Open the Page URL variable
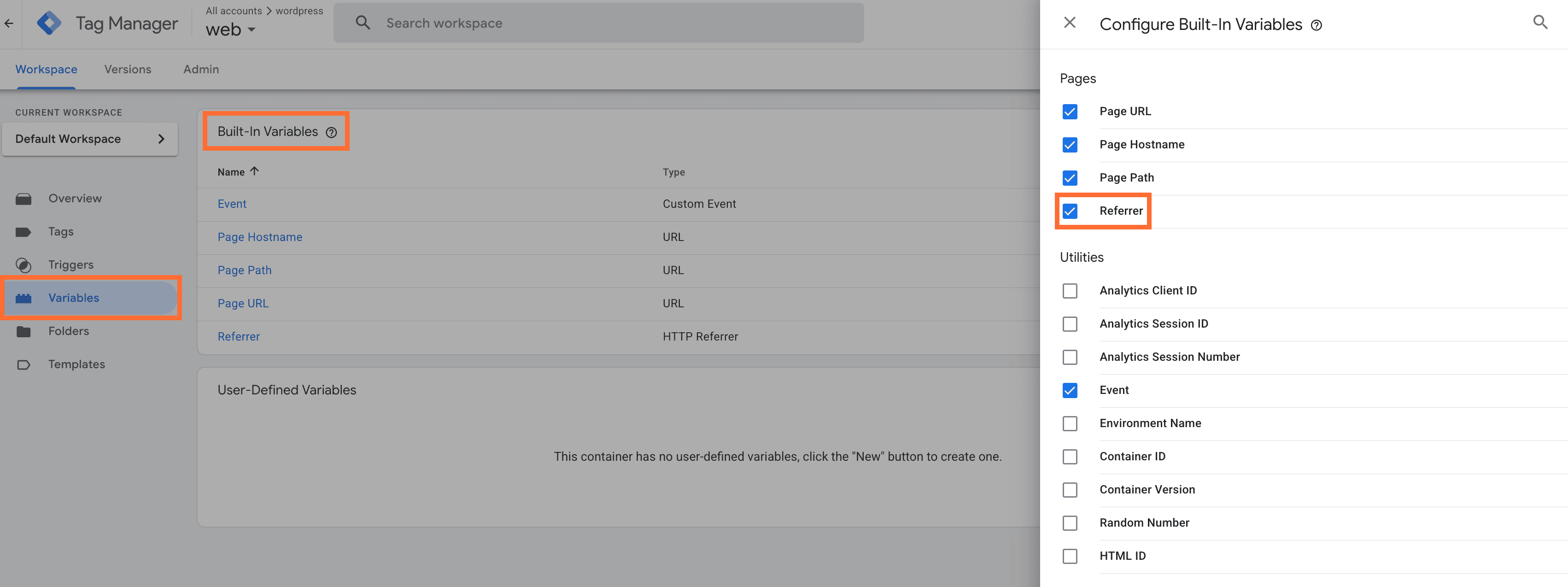1568x587 pixels. [x=242, y=303]
